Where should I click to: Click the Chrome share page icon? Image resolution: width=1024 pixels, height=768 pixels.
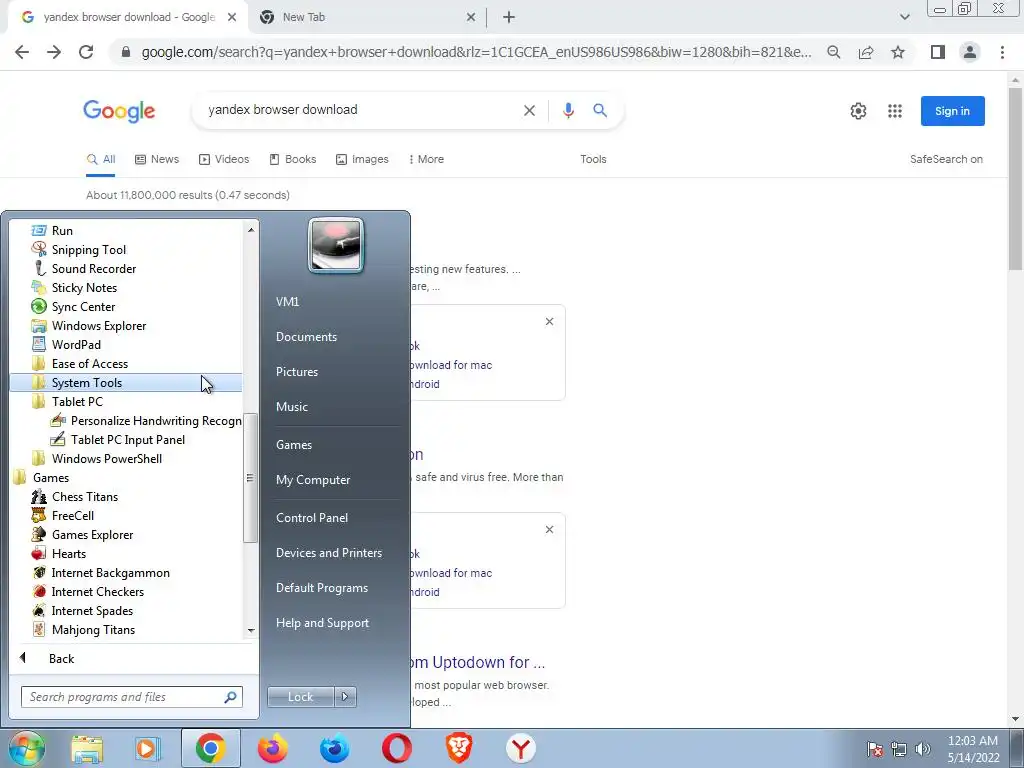tap(866, 52)
